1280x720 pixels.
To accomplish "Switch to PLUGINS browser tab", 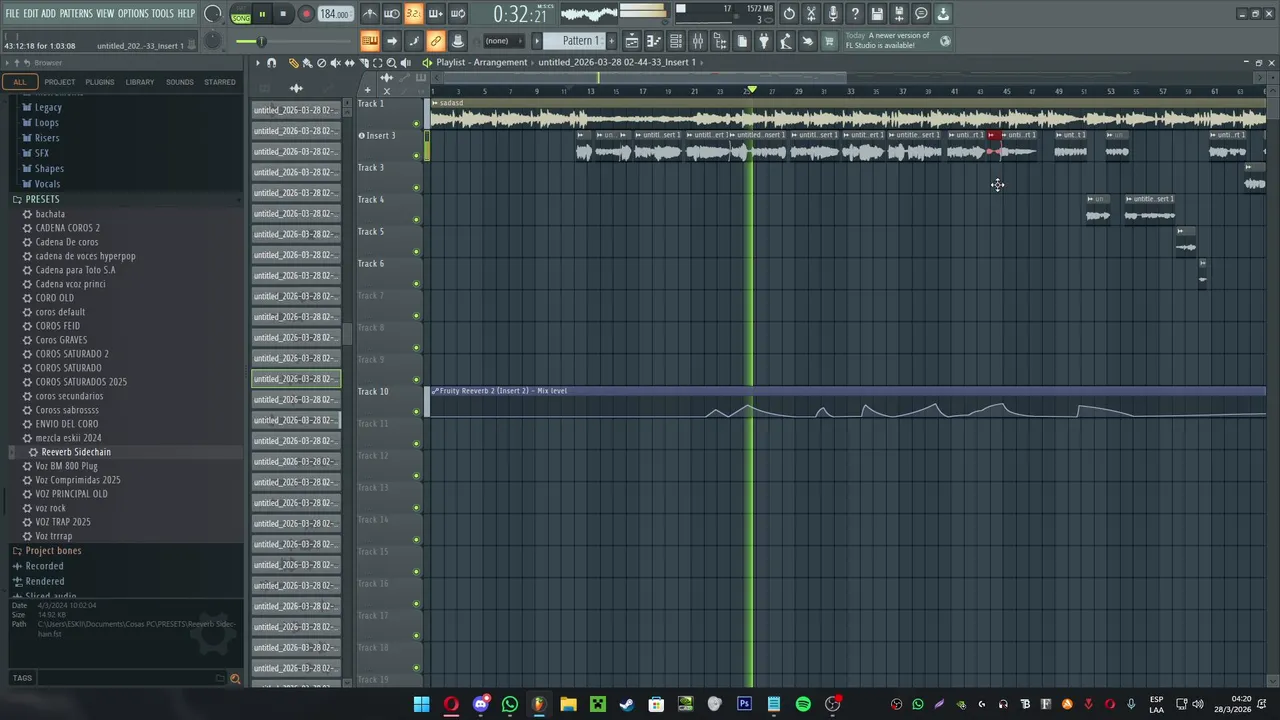I will pos(99,82).
